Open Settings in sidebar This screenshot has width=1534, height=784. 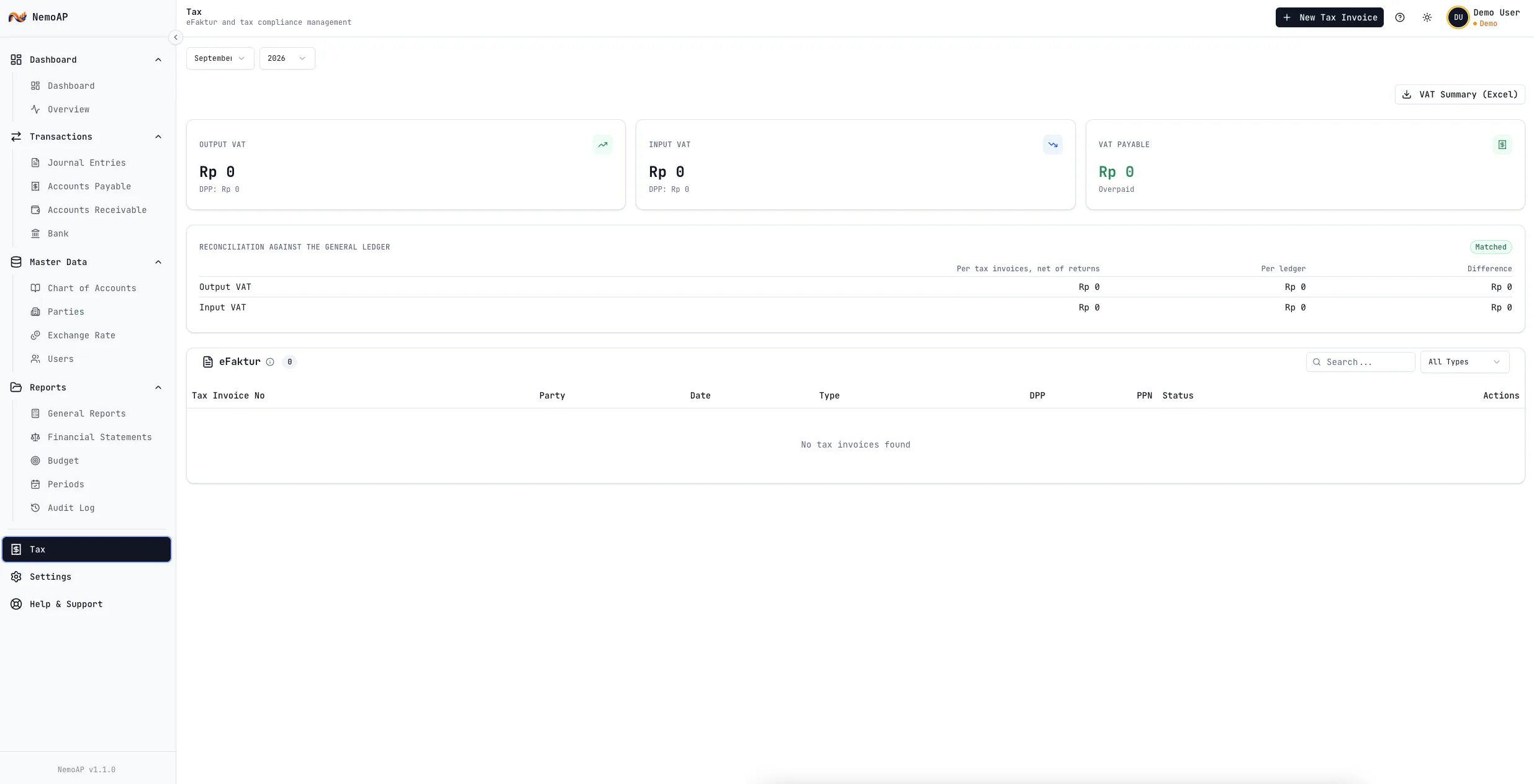[x=86, y=577]
